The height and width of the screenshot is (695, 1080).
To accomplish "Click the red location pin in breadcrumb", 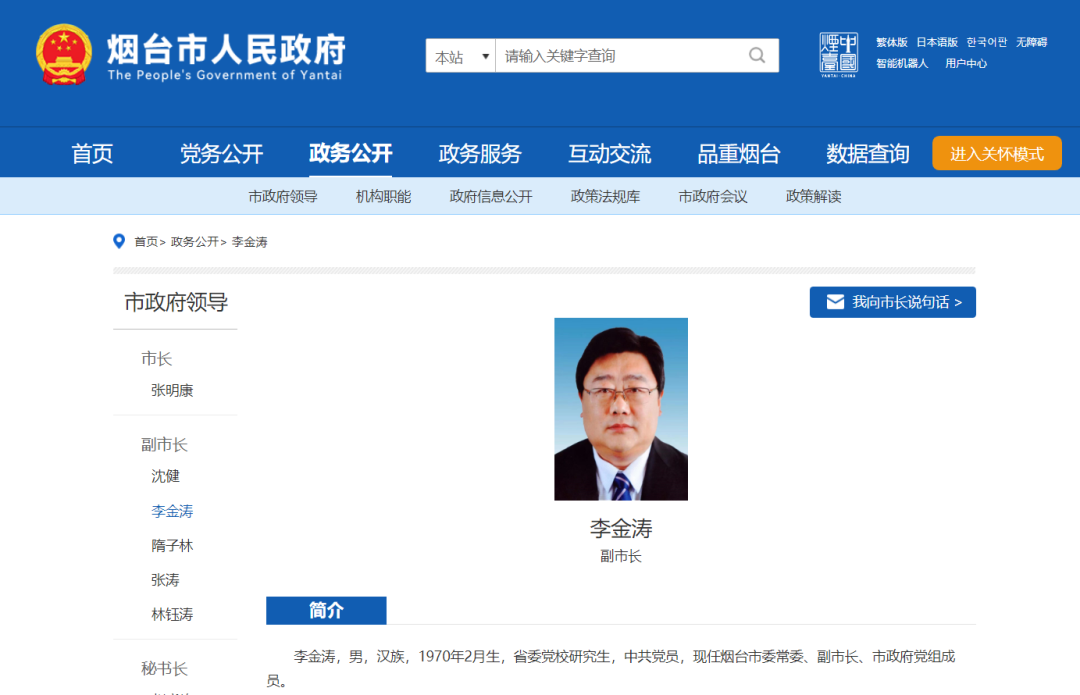I will (117, 241).
